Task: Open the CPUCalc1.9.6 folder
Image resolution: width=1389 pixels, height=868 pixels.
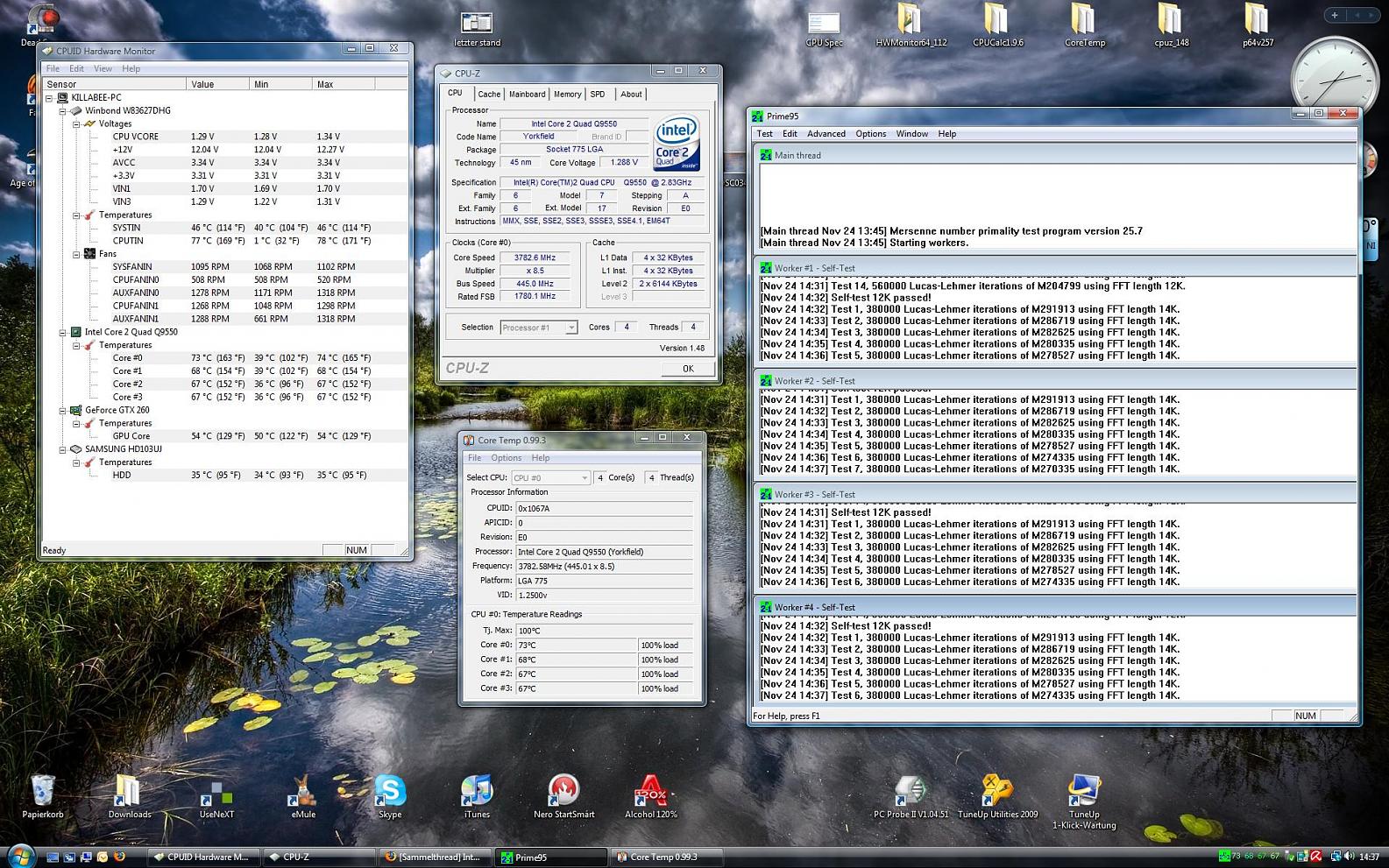Action: 997,26
